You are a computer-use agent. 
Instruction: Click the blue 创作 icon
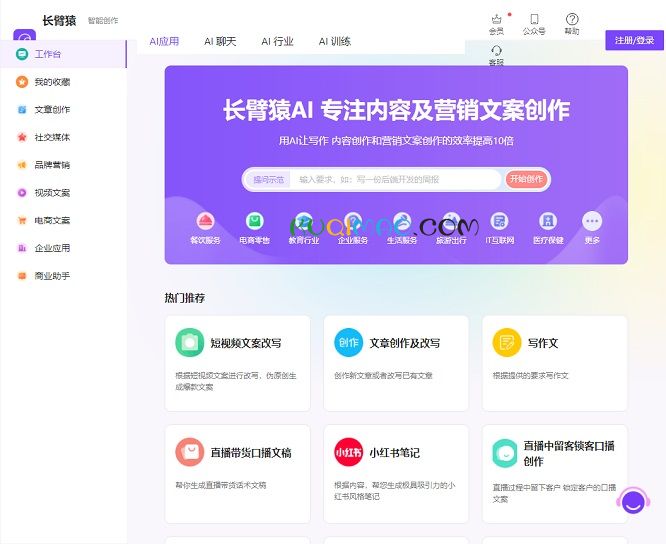(348, 342)
